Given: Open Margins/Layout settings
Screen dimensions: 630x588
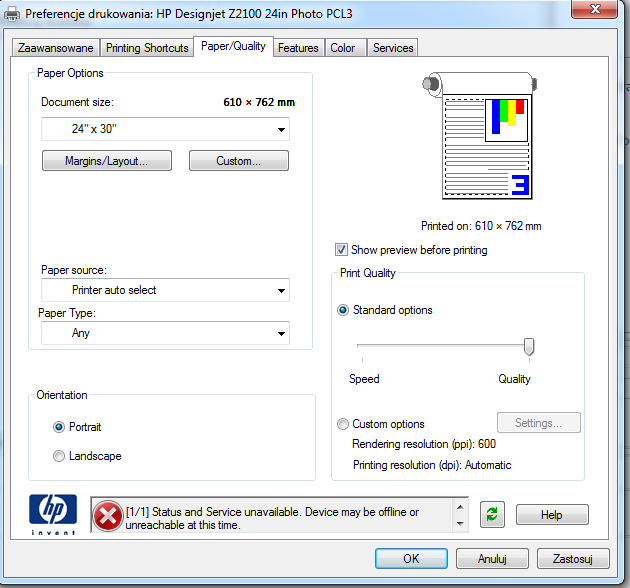Looking at the screenshot, I should pyautogui.click(x=107, y=161).
